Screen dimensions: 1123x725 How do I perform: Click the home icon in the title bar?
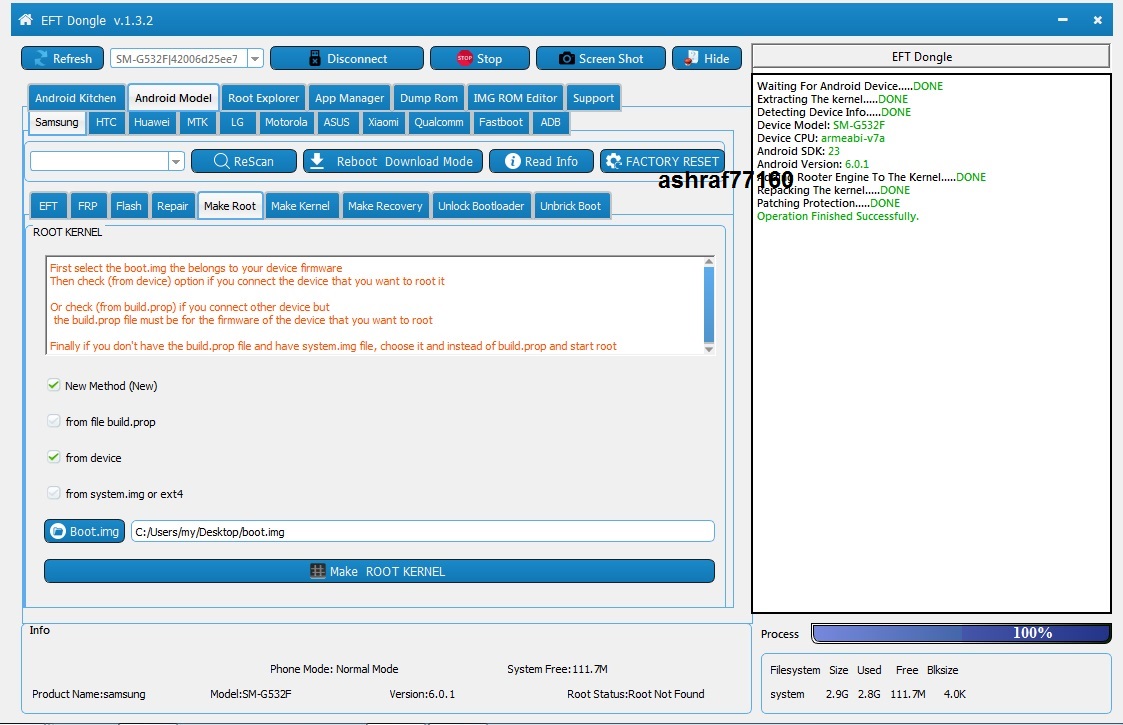pyautogui.click(x=26, y=19)
